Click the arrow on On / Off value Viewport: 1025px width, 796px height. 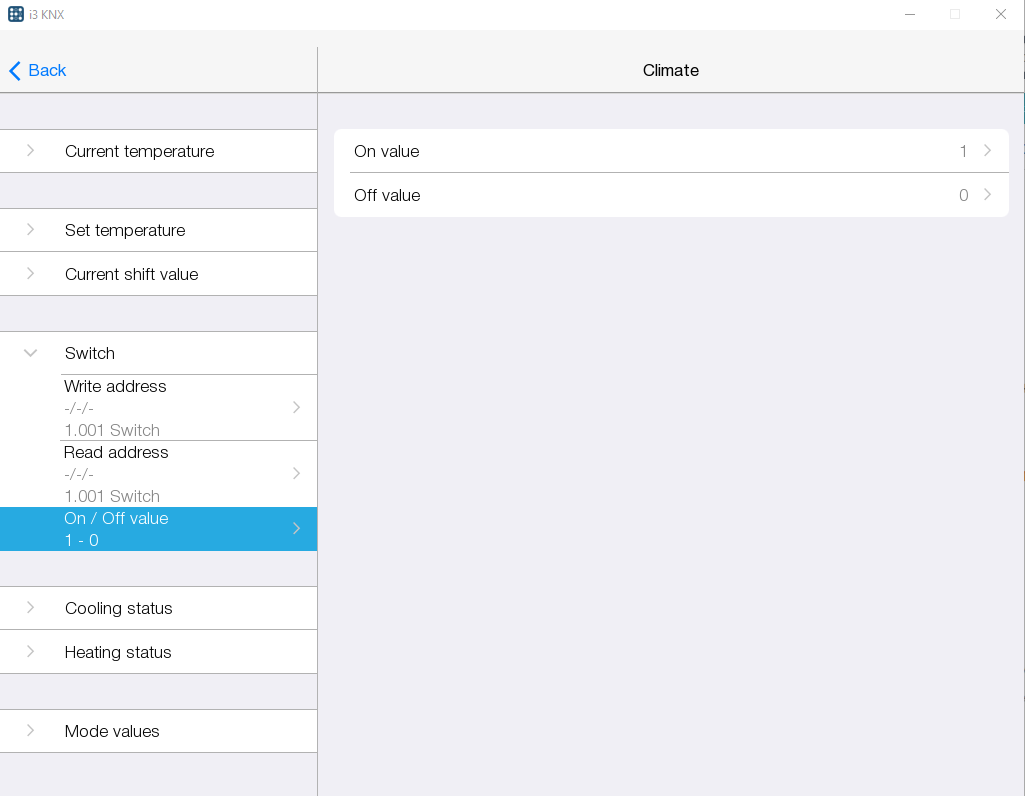click(296, 528)
